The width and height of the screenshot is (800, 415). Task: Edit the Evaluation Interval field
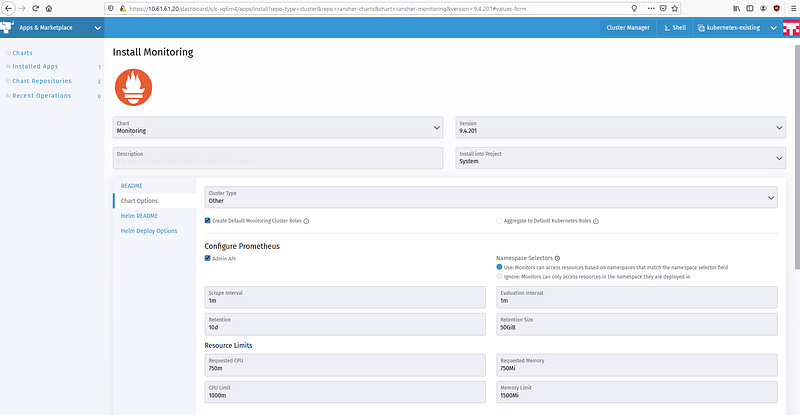pos(637,297)
